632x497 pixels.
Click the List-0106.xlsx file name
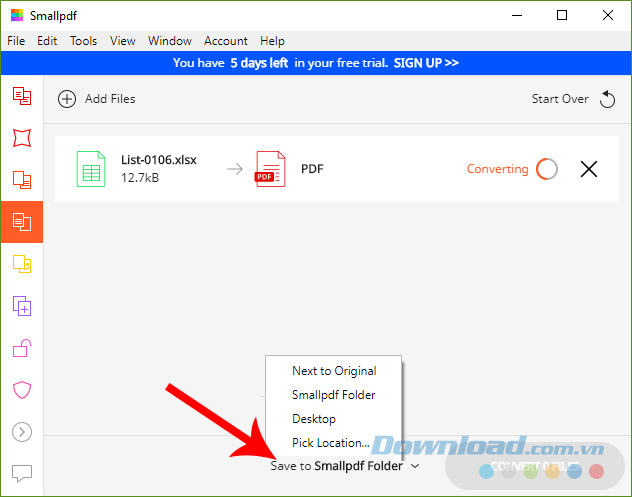click(x=159, y=160)
